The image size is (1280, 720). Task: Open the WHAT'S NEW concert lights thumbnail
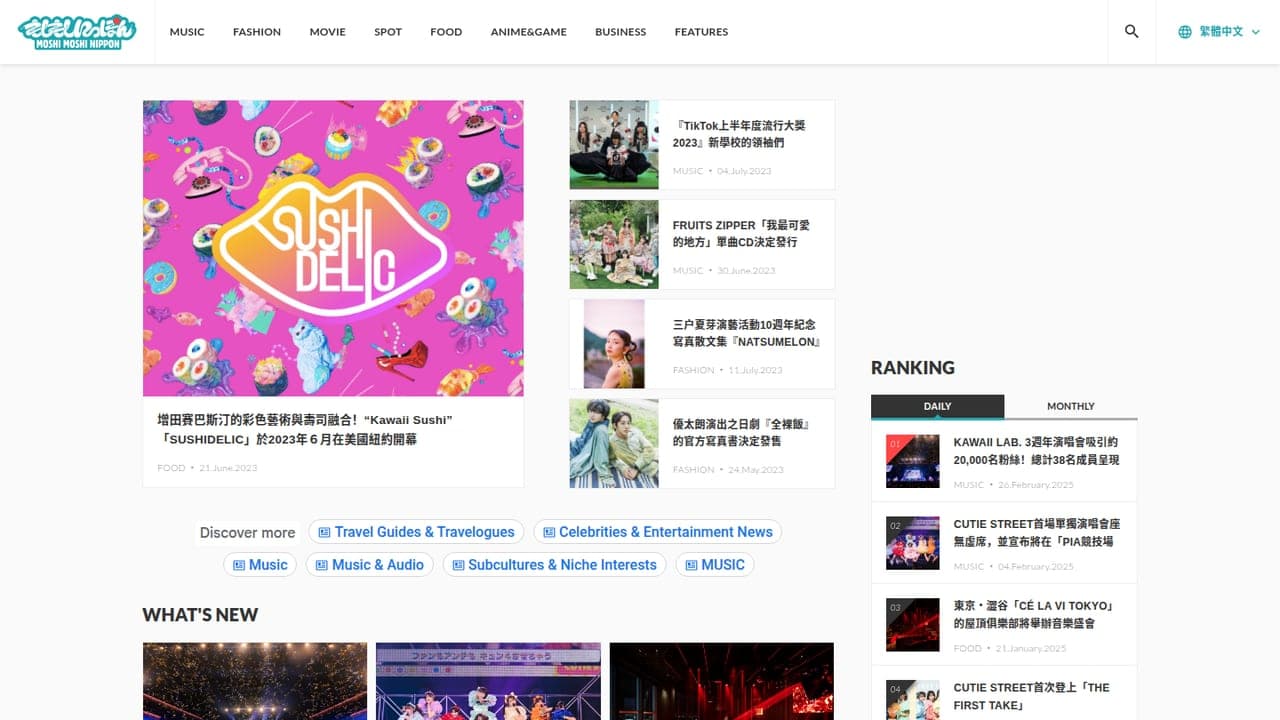point(255,682)
